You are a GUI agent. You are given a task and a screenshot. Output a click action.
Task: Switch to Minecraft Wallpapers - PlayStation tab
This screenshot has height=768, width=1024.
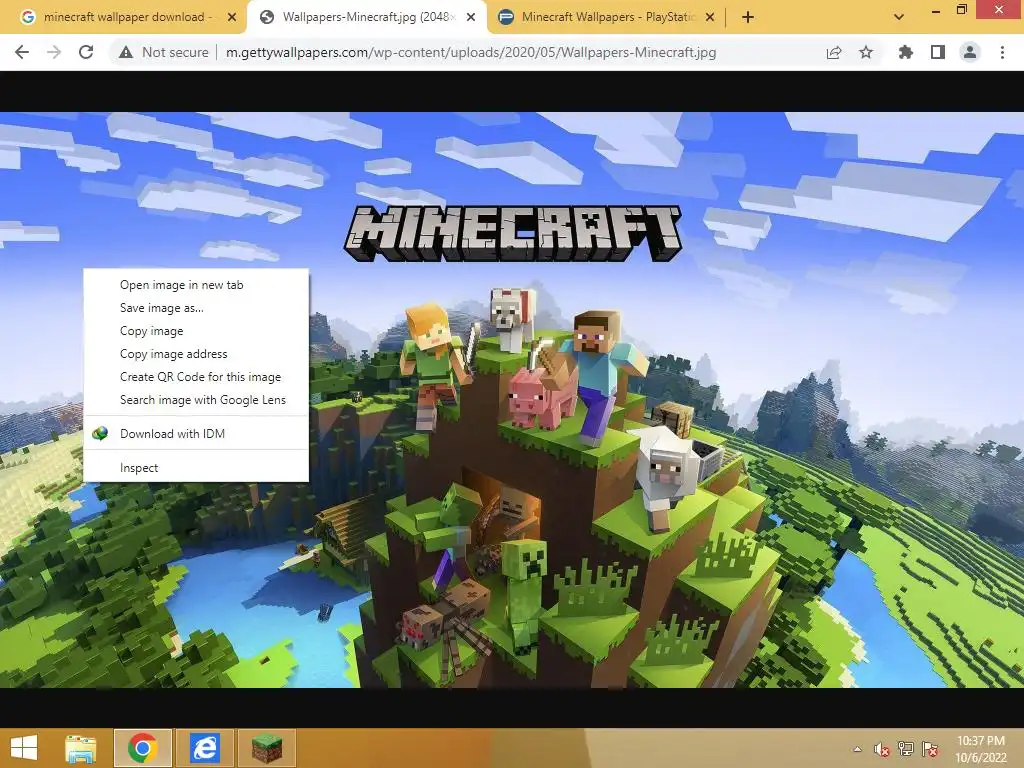click(x=606, y=17)
